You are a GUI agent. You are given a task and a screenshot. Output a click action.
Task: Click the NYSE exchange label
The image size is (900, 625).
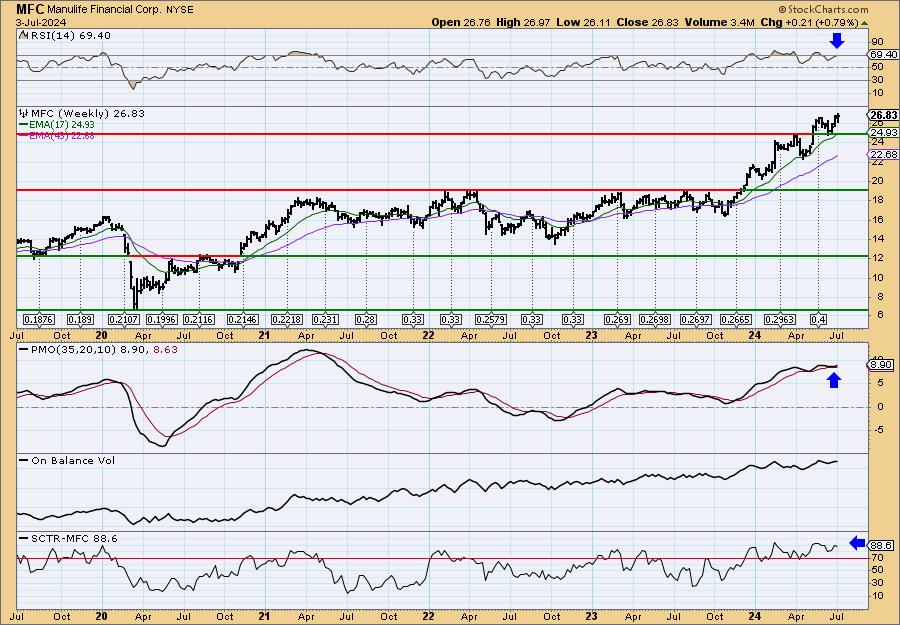click(178, 10)
